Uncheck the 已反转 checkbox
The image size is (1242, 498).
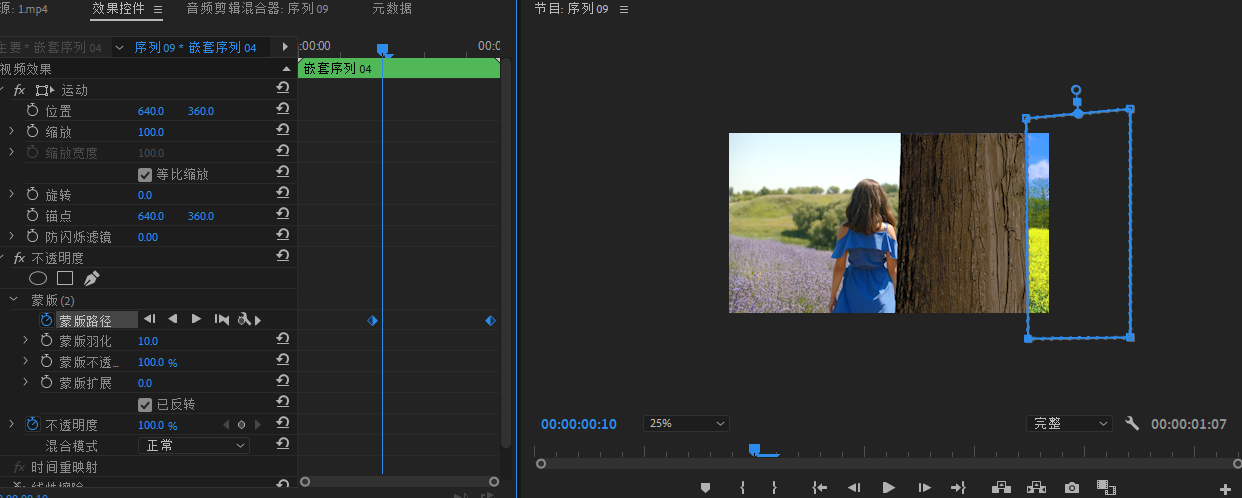(145, 404)
